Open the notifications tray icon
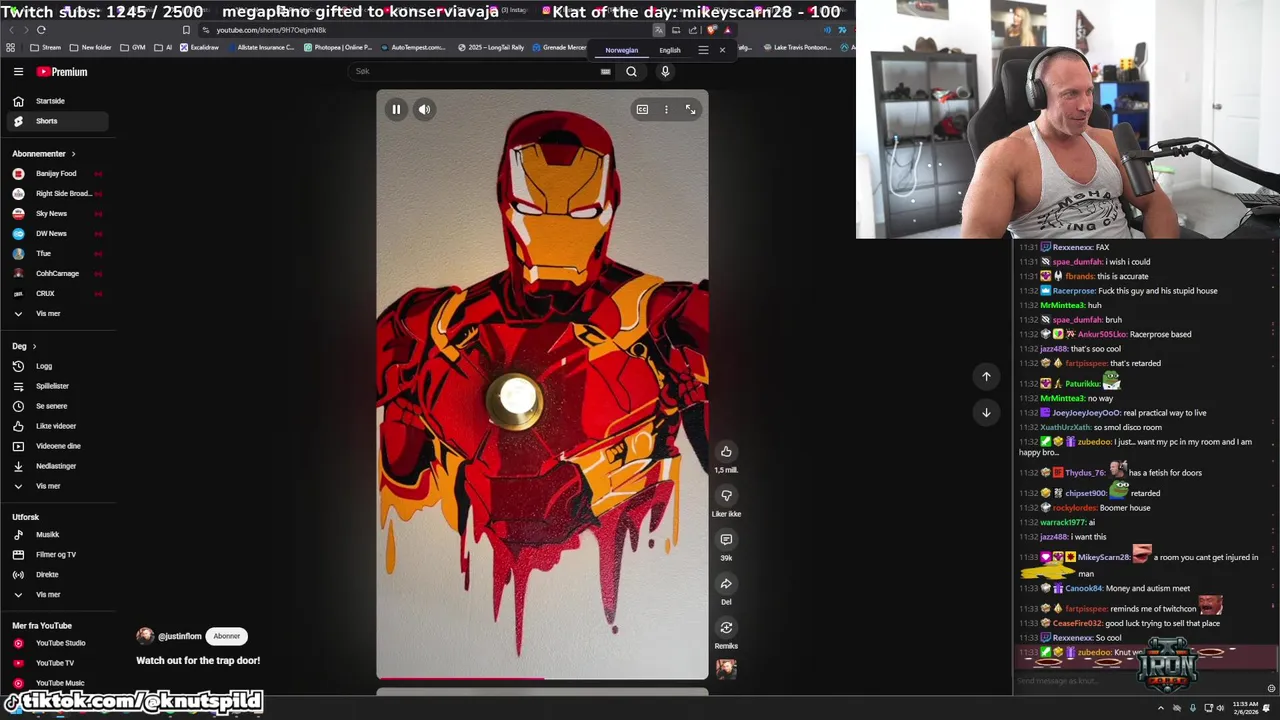 (1267, 708)
